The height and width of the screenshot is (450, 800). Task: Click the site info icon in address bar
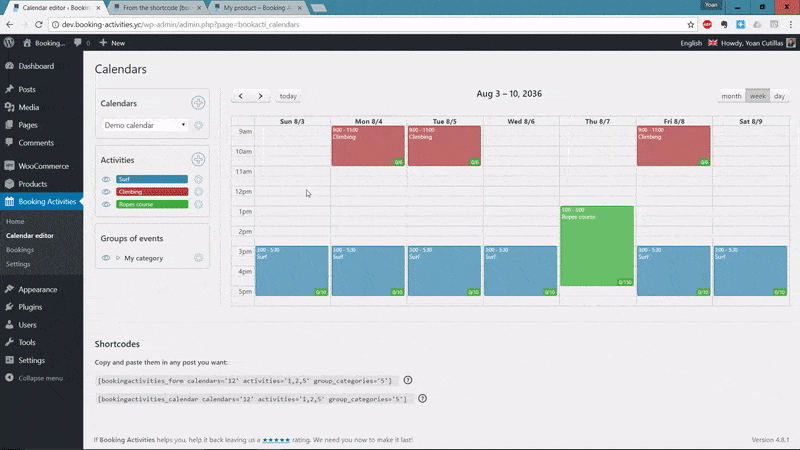point(55,24)
